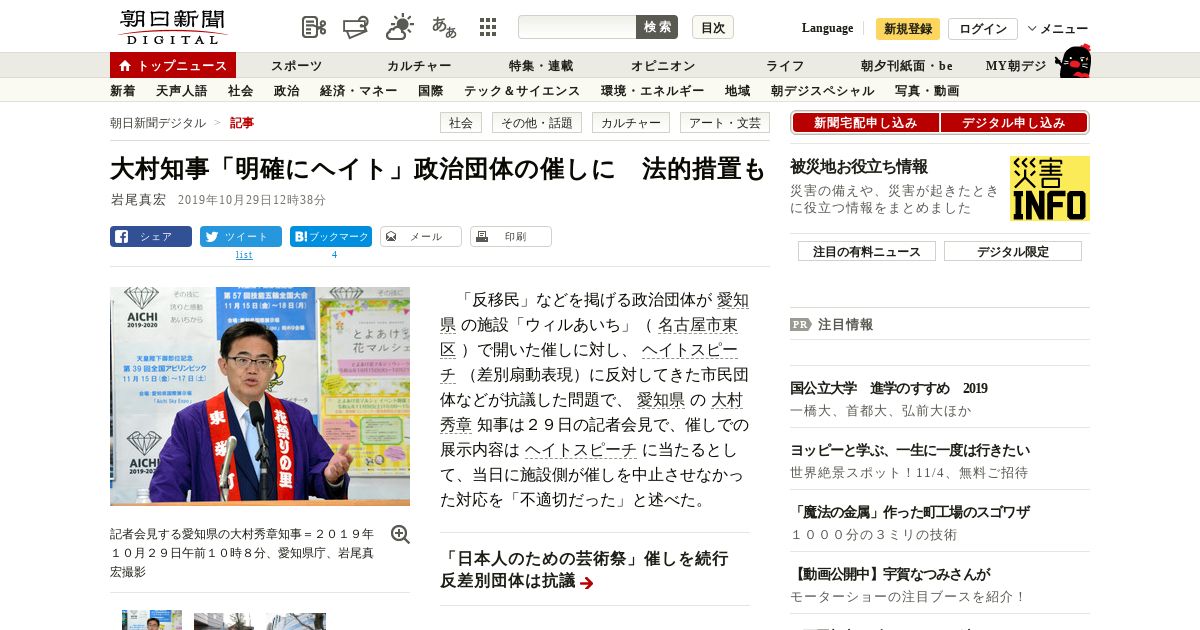Click the 社会 category tag
This screenshot has width=1200, height=630.
pyautogui.click(x=461, y=123)
